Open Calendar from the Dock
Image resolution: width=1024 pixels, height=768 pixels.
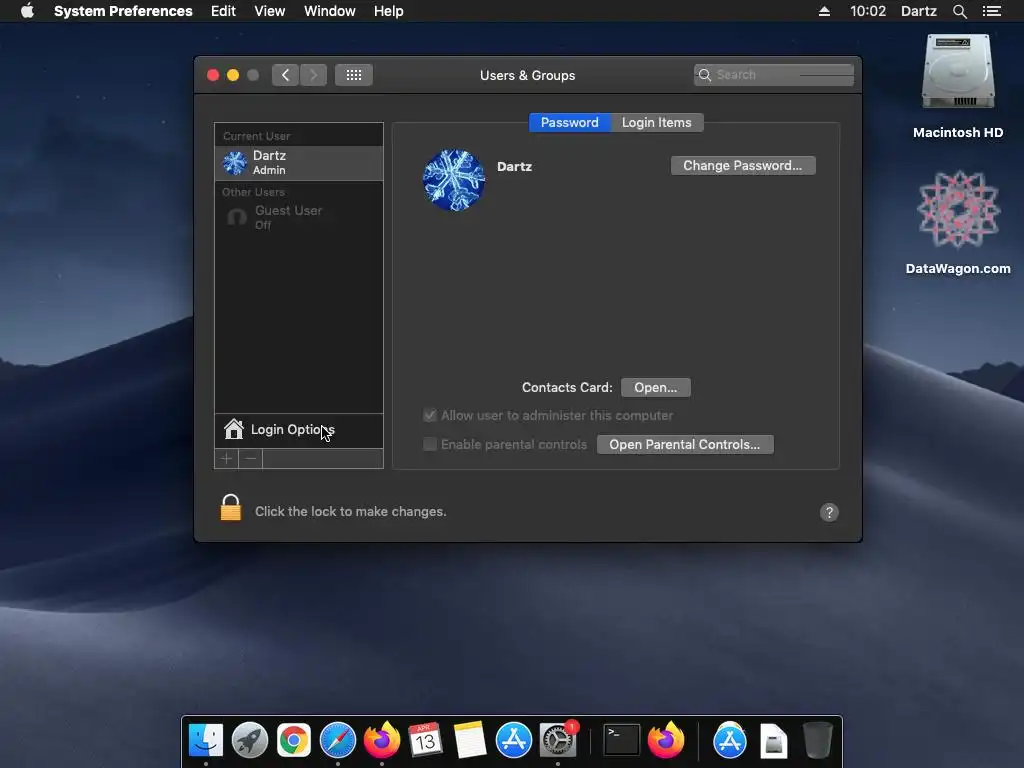425,740
